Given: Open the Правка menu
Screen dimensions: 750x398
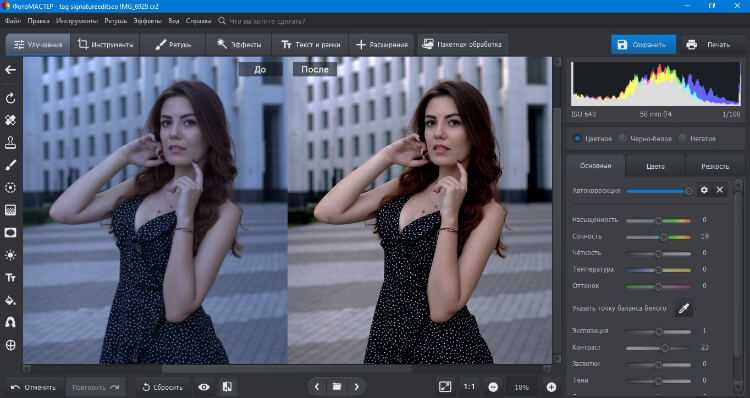Looking at the screenshot, I should click(38, 21).
